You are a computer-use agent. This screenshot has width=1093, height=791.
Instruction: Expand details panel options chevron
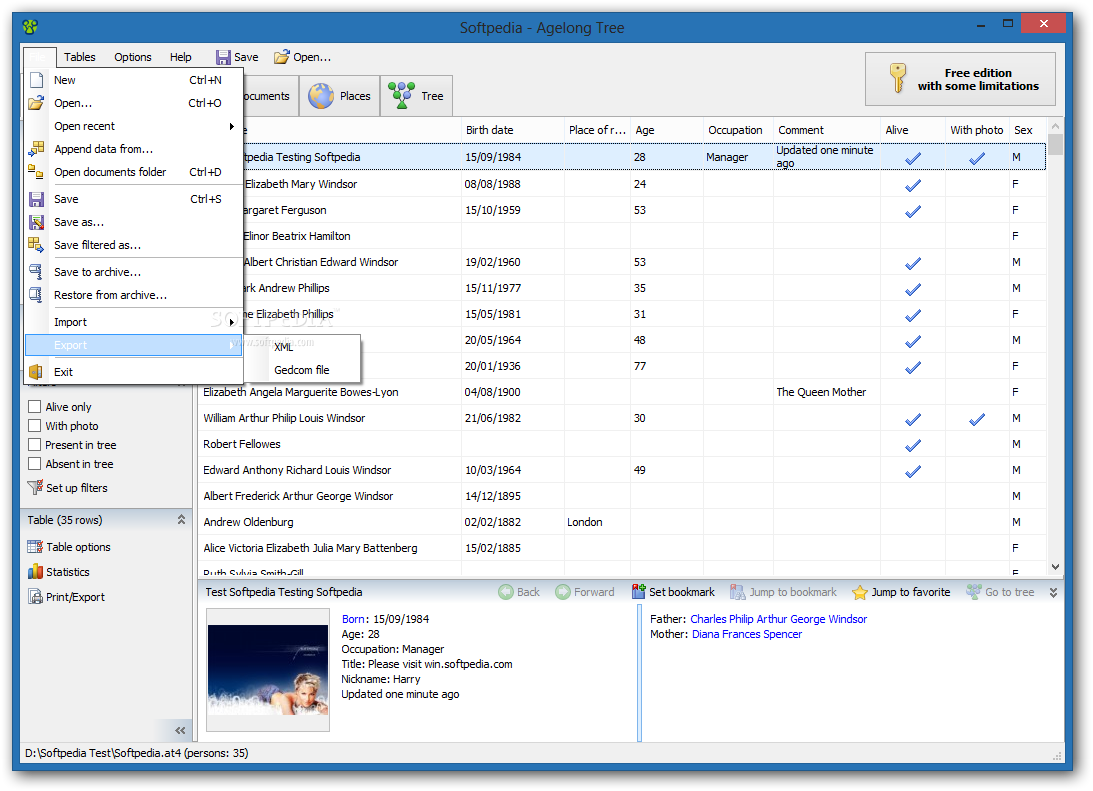(x=1053, y=592)
